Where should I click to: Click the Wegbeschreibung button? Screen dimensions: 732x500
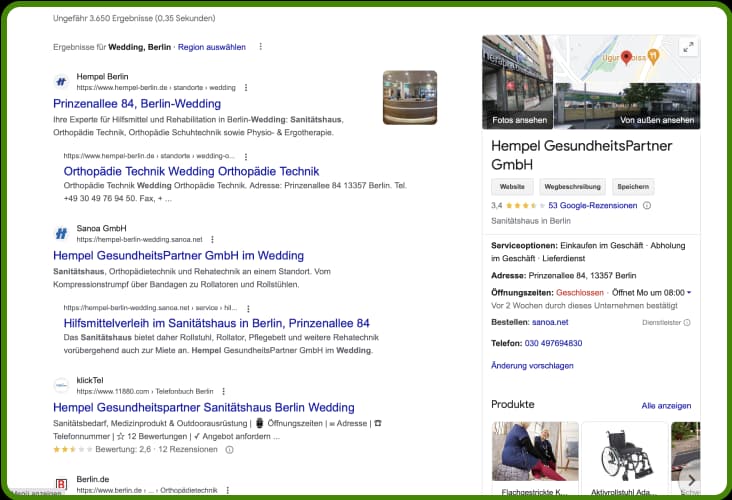[572, 187]
